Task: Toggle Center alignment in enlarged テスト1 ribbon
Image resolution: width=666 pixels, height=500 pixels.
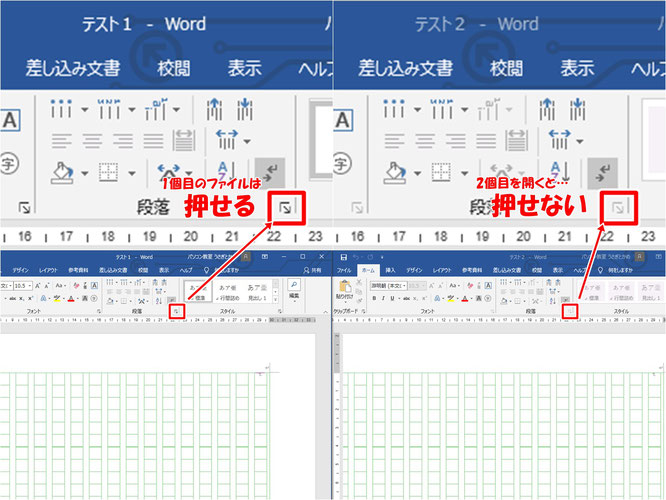Action: pos(92,141)
